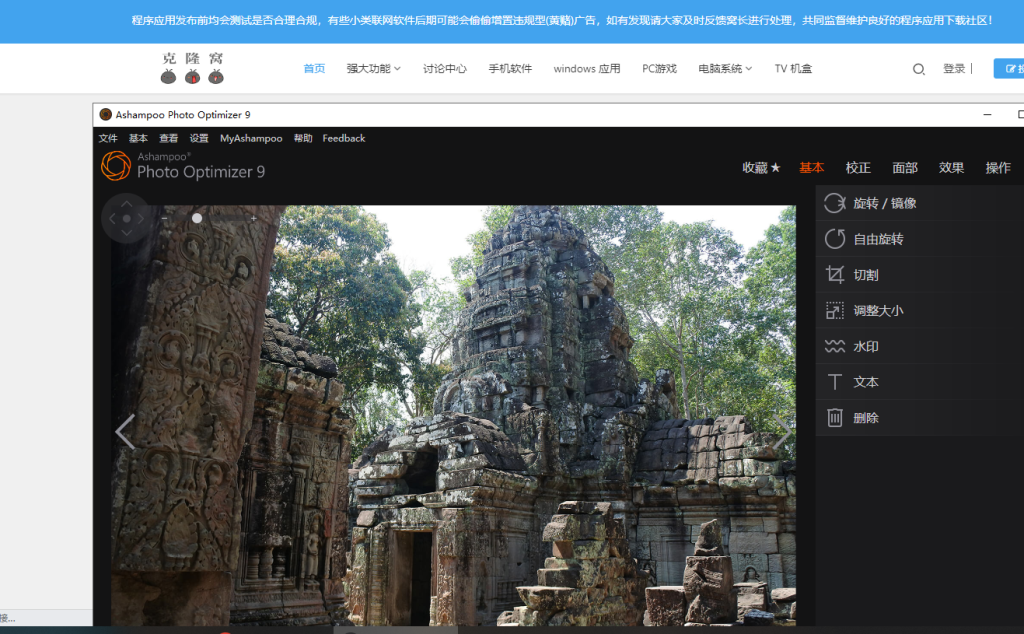Open the TV 机盒 link

pos(793,69)
